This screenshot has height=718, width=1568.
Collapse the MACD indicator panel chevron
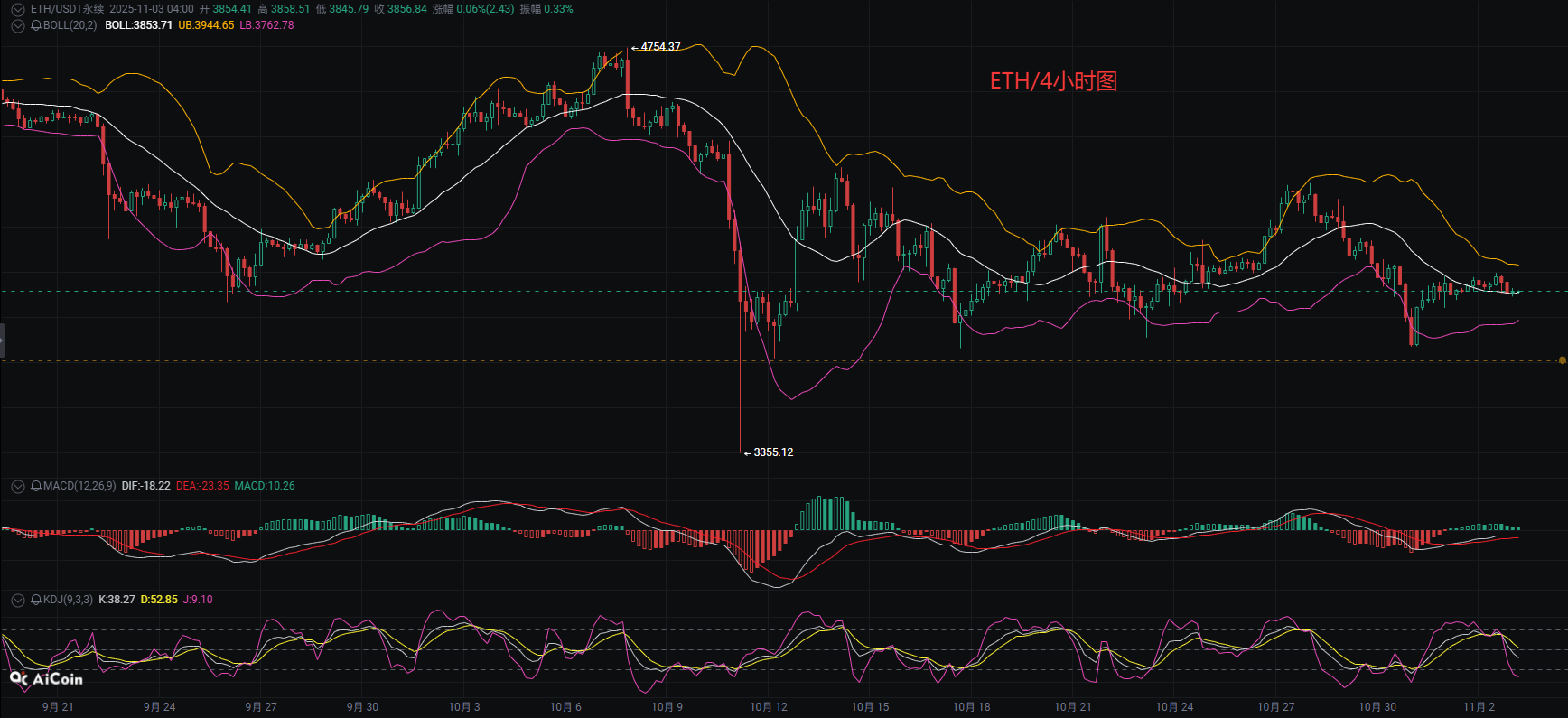[18, 486]
